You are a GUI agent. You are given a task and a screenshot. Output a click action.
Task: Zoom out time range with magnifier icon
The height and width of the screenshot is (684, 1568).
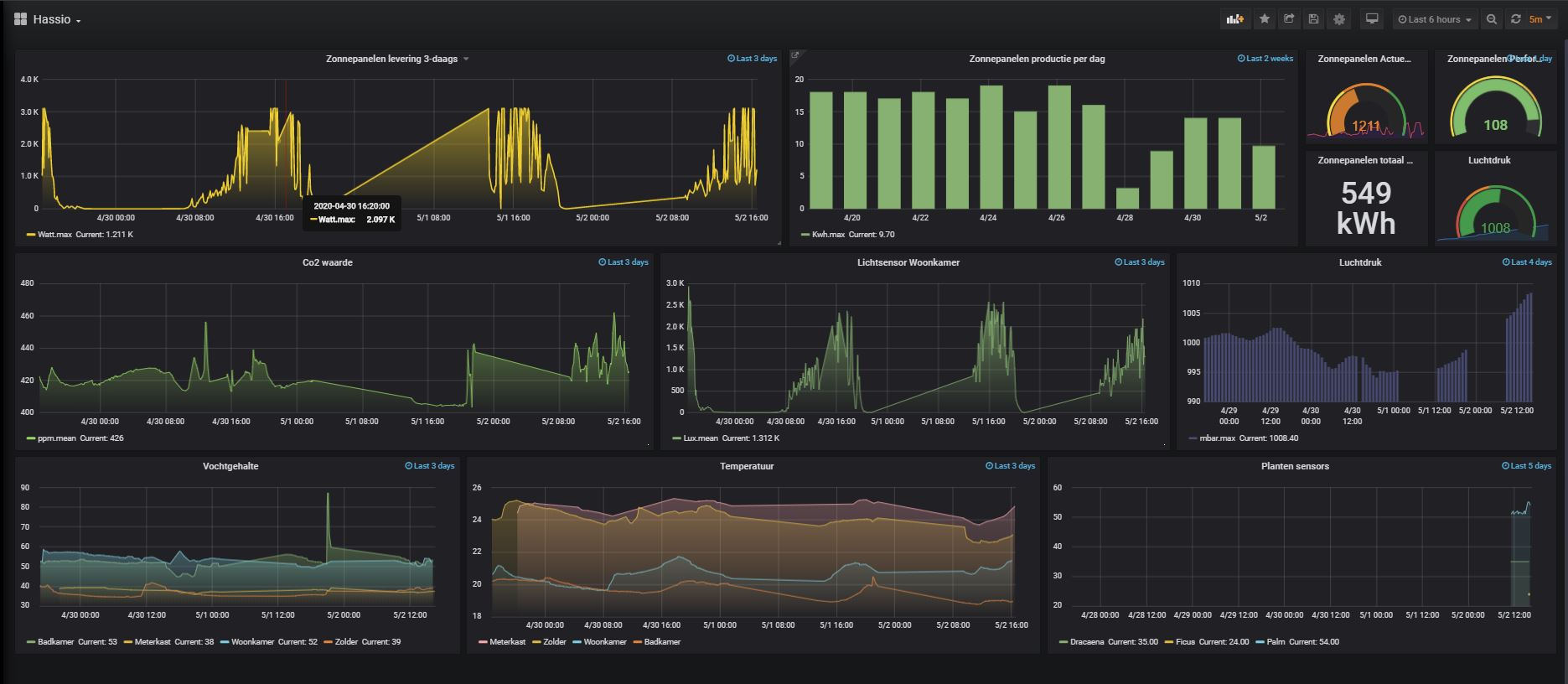pyautogui.click(x=1492, y=19)
